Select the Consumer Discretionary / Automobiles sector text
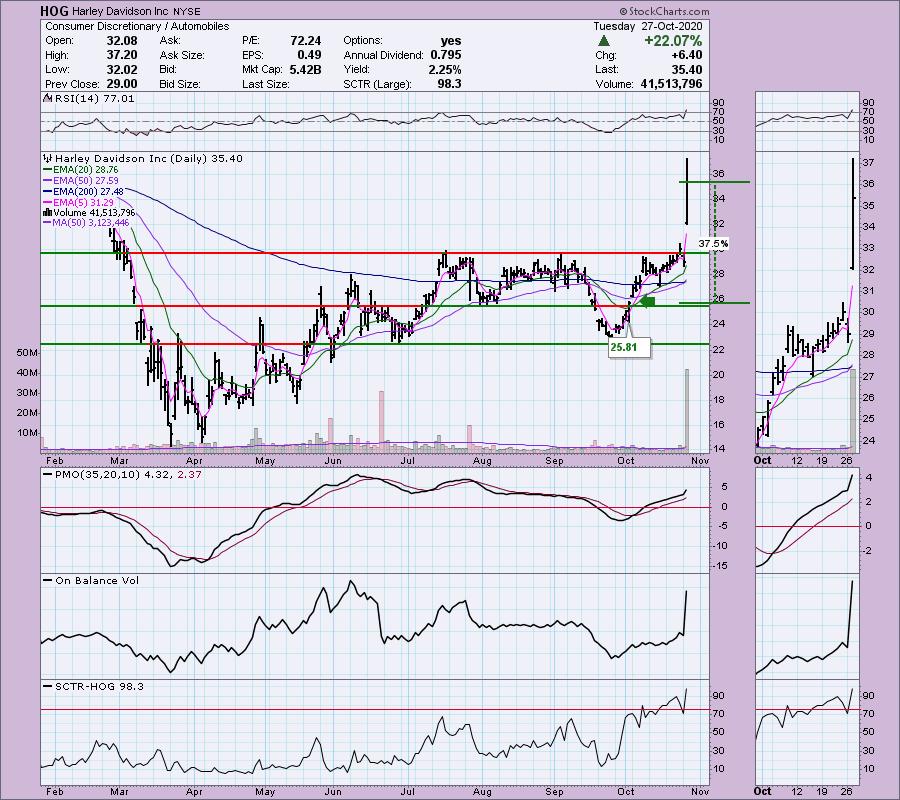900x800 pixels. (x=137, y=26)
